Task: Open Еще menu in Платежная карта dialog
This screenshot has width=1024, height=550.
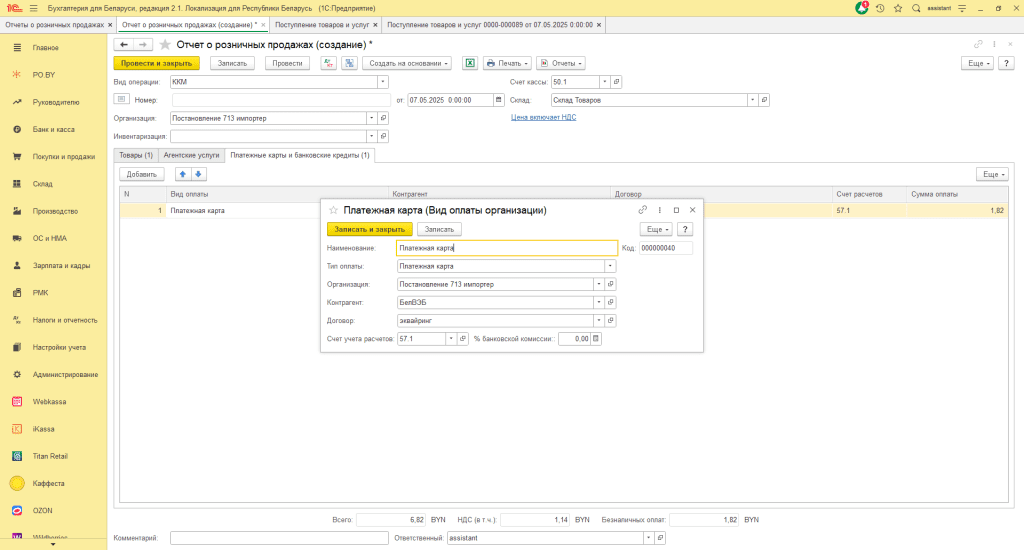Action: point(656,229)
